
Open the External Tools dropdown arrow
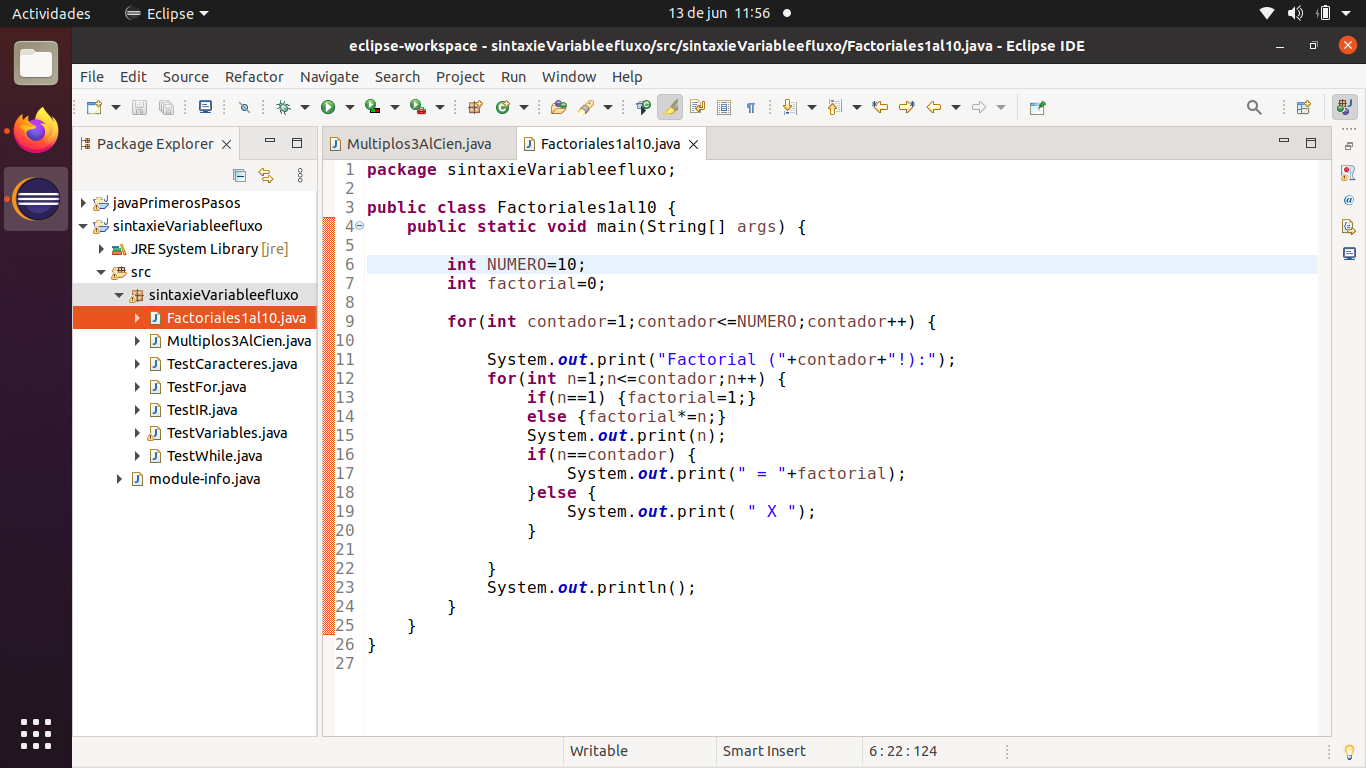coord(440,107)
